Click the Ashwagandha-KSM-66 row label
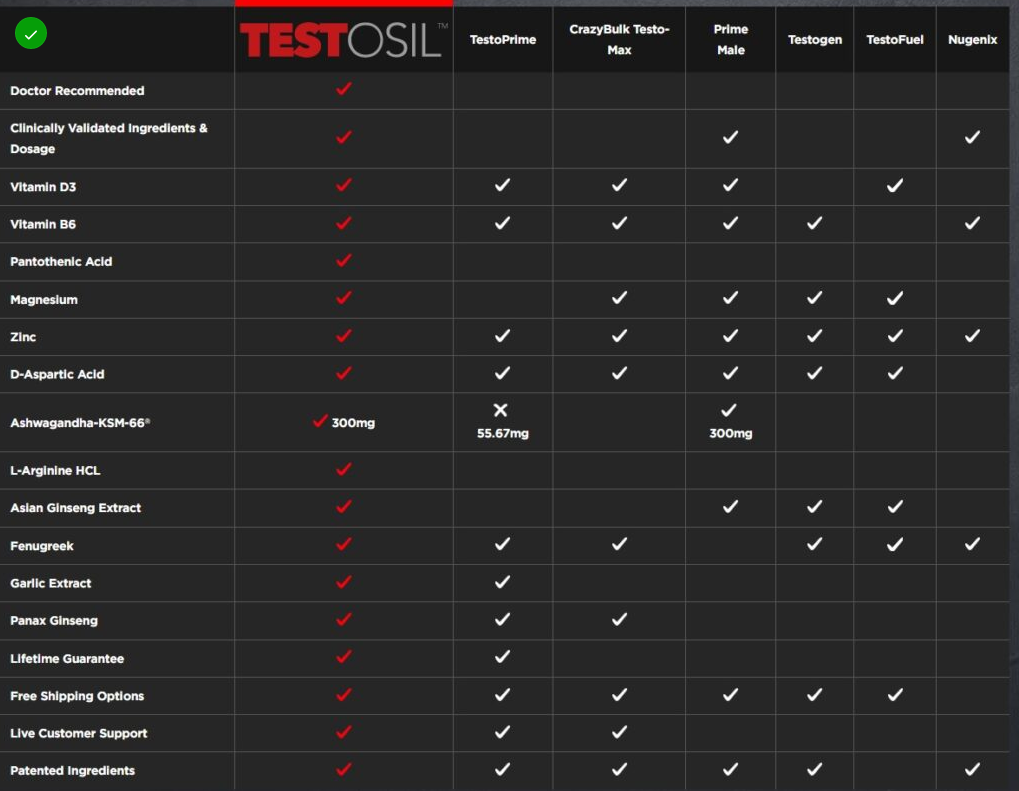 tap(80, 422)
